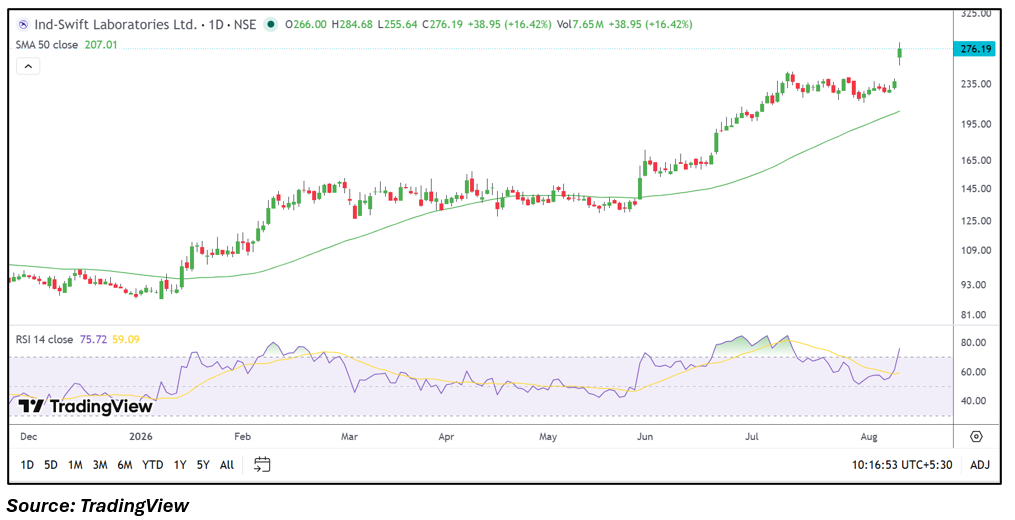
Task: Click the open price value O266.00
Action: click(x=306, y=25)
